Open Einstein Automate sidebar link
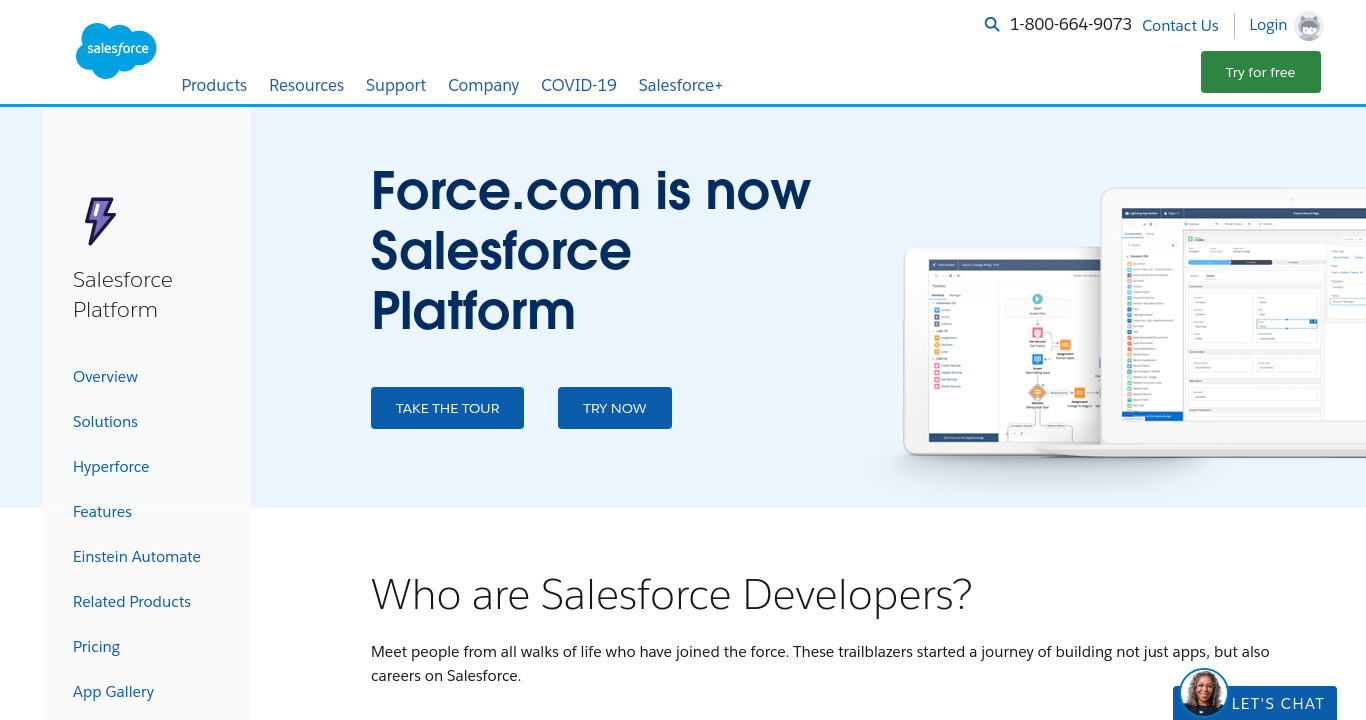The width and height of the screenshot is (1366, 720). pos(137,557)
